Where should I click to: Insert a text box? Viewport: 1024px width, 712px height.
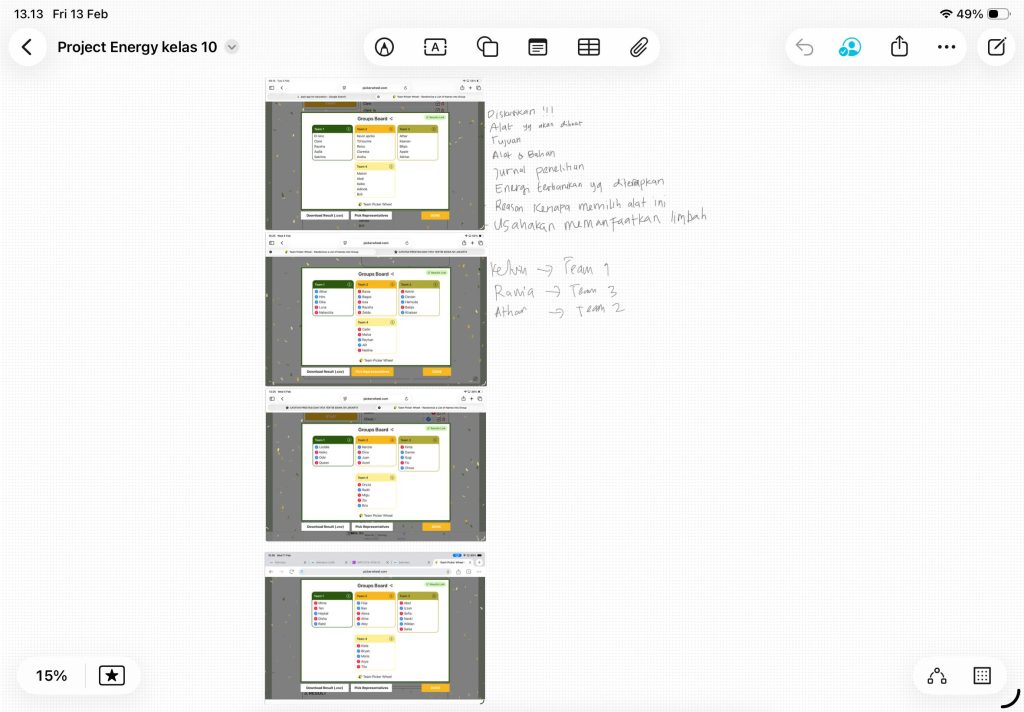pyautogui.click(x=435, y=47)
